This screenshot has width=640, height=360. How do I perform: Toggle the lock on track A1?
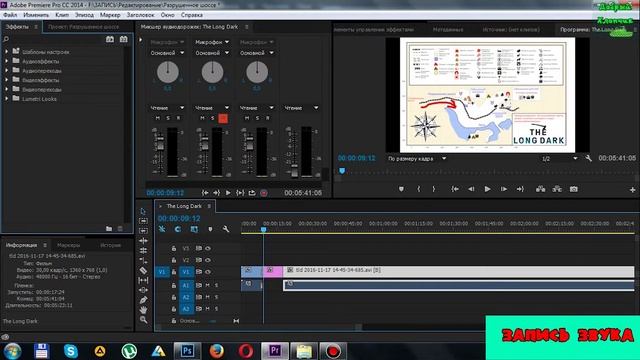point(174,285)
